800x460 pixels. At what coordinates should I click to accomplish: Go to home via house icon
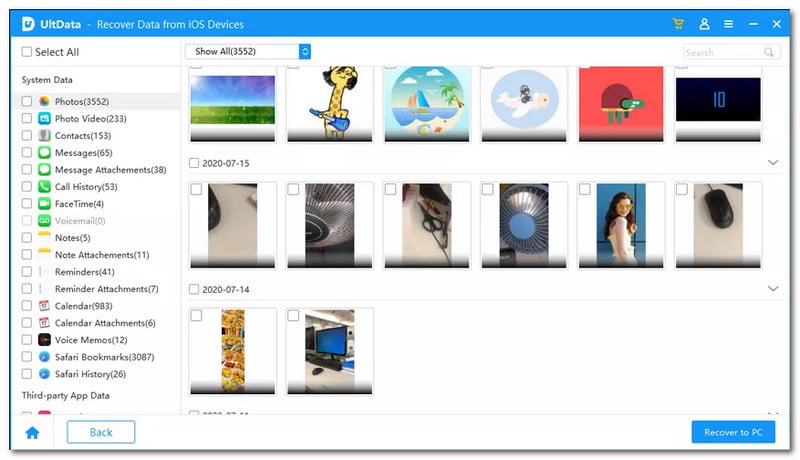pos(32,432)
